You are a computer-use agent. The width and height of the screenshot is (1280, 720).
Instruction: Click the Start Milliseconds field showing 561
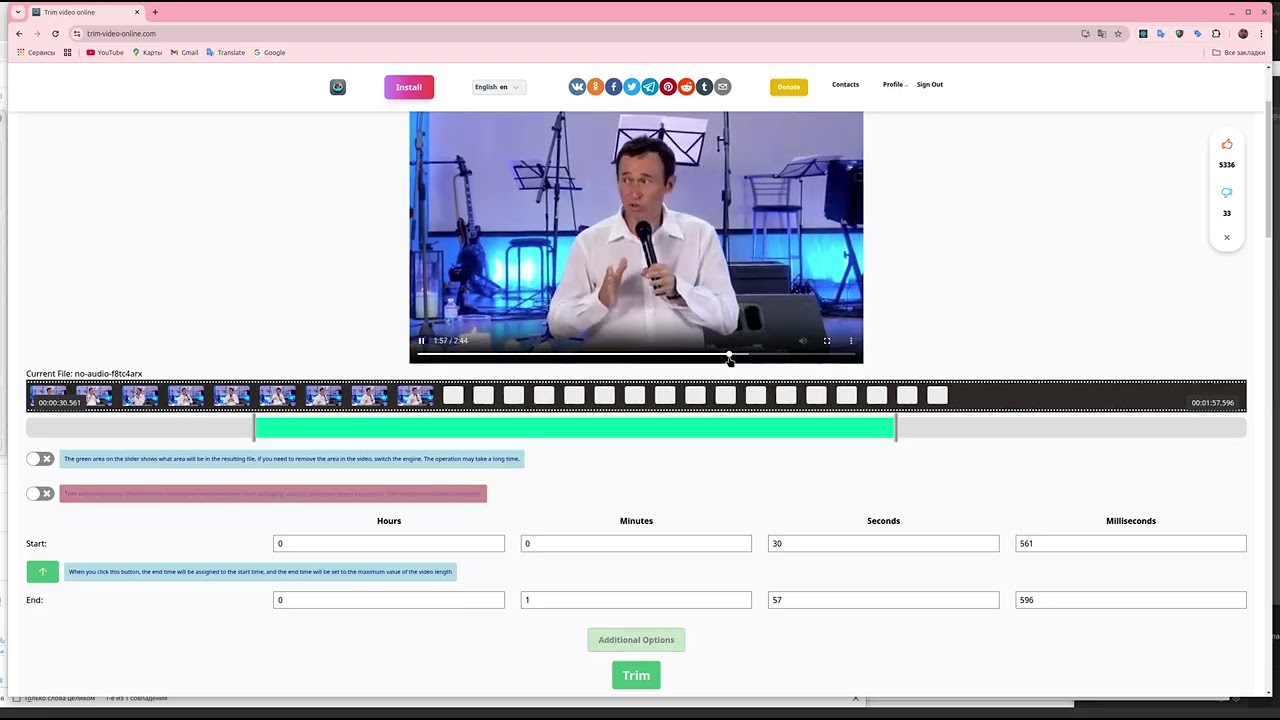(x=1131, y=544)
